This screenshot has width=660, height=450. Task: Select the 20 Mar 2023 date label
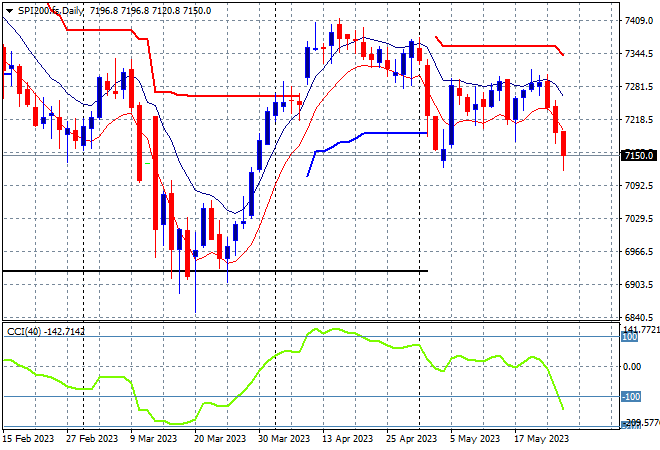[x=220, y=439]
